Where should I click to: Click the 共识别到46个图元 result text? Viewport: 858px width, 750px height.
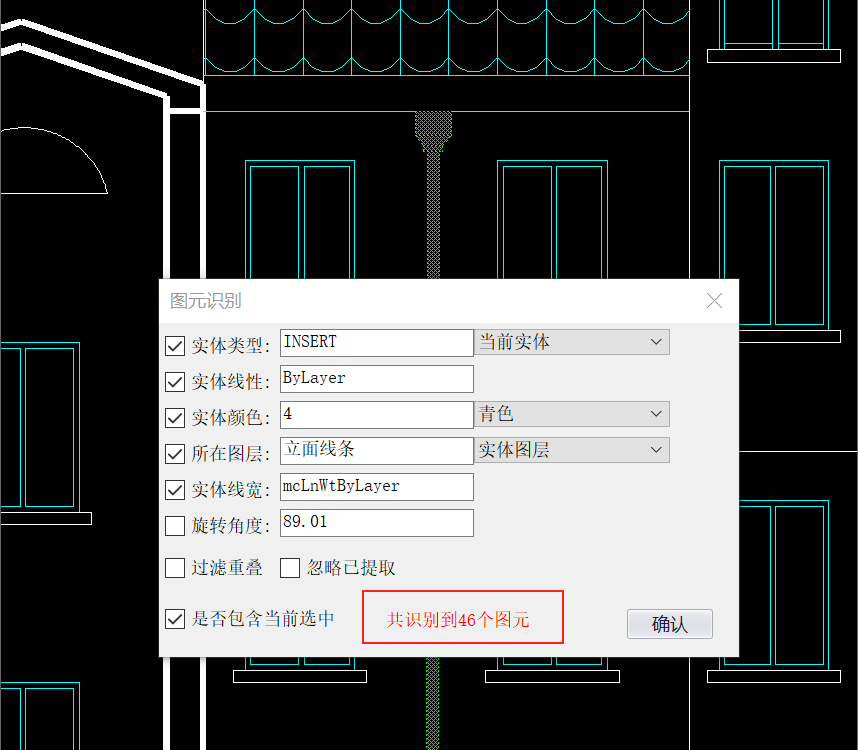458,620
